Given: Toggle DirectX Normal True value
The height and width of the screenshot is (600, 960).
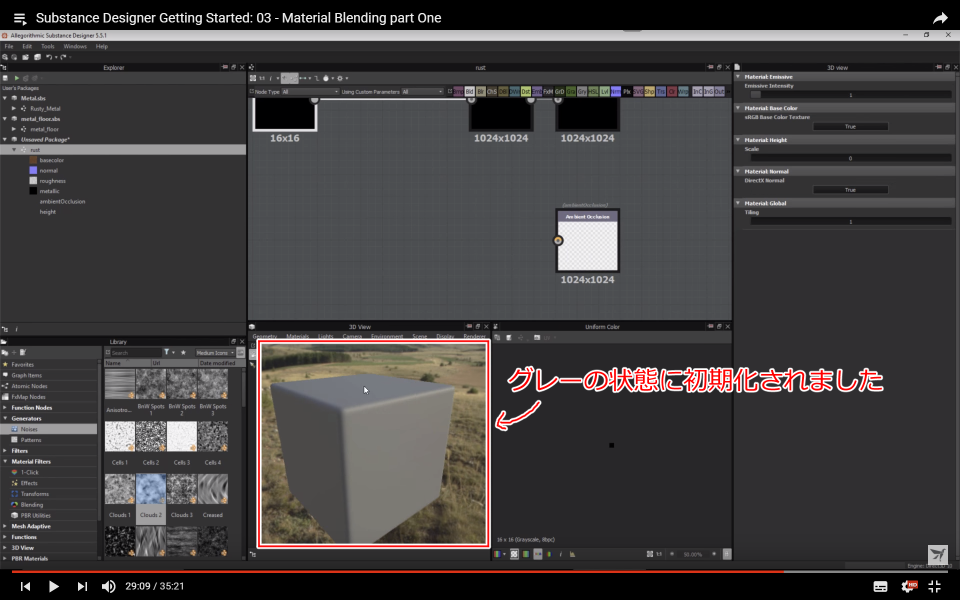Looking at the screenshot, I should point(850,190).
